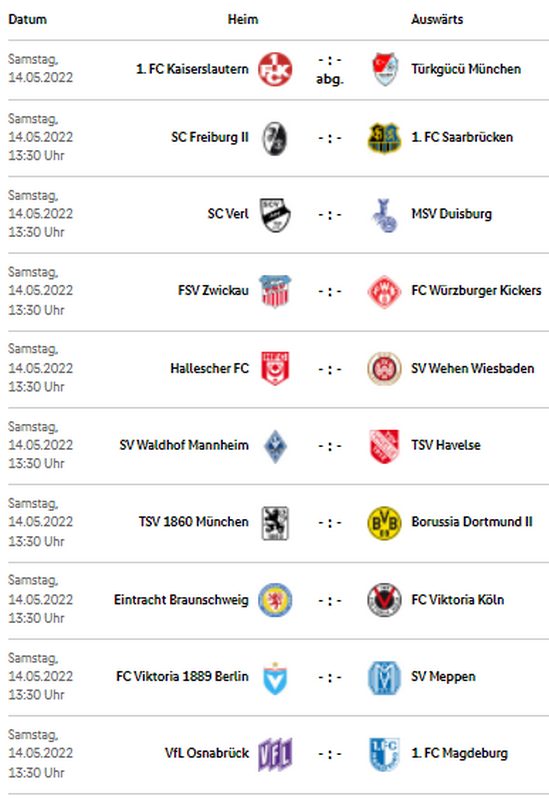Select the 1. FC Magdeburg crest

click(x=385, y=754)
